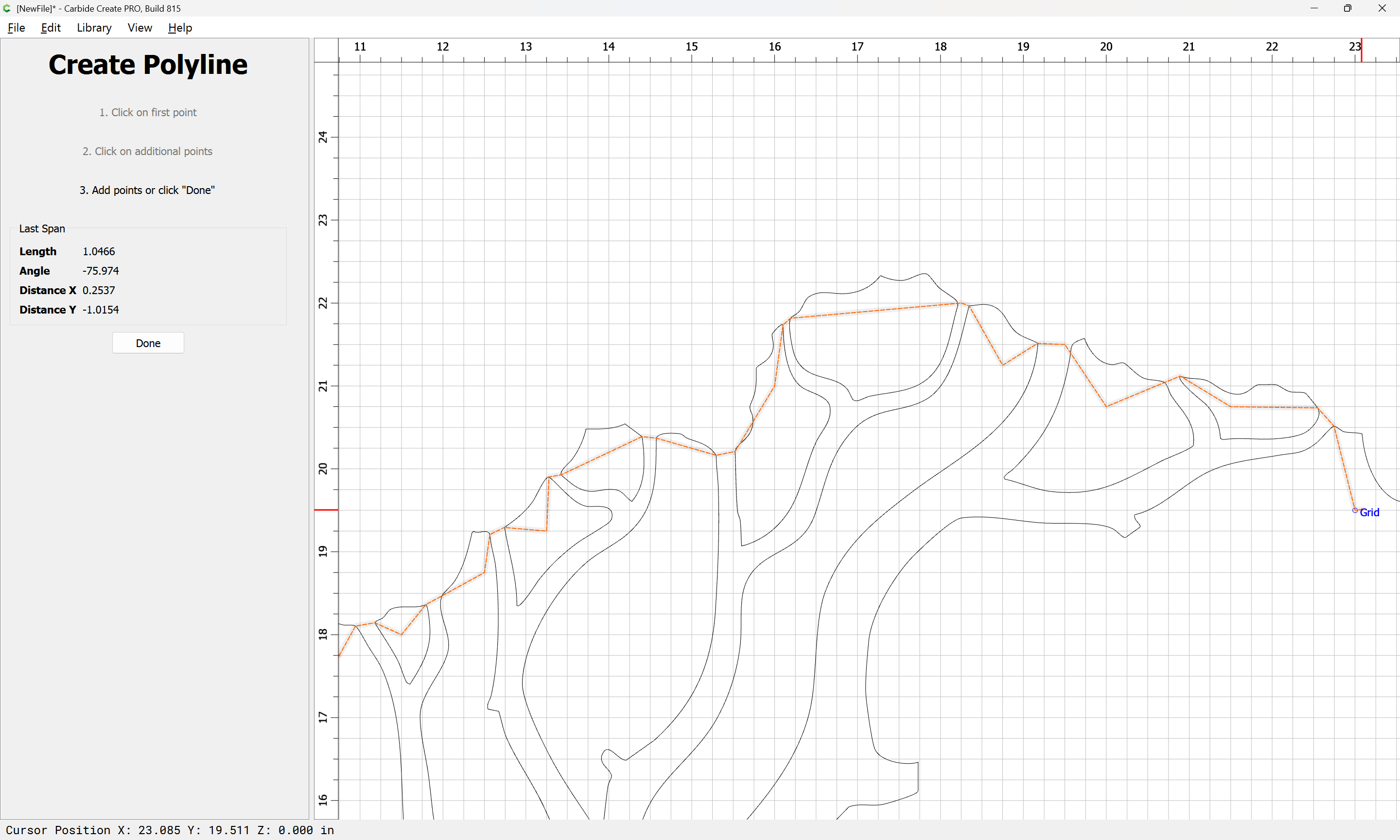
Task: Click the Distance Y value -1.0154
Action: point(101,310)
